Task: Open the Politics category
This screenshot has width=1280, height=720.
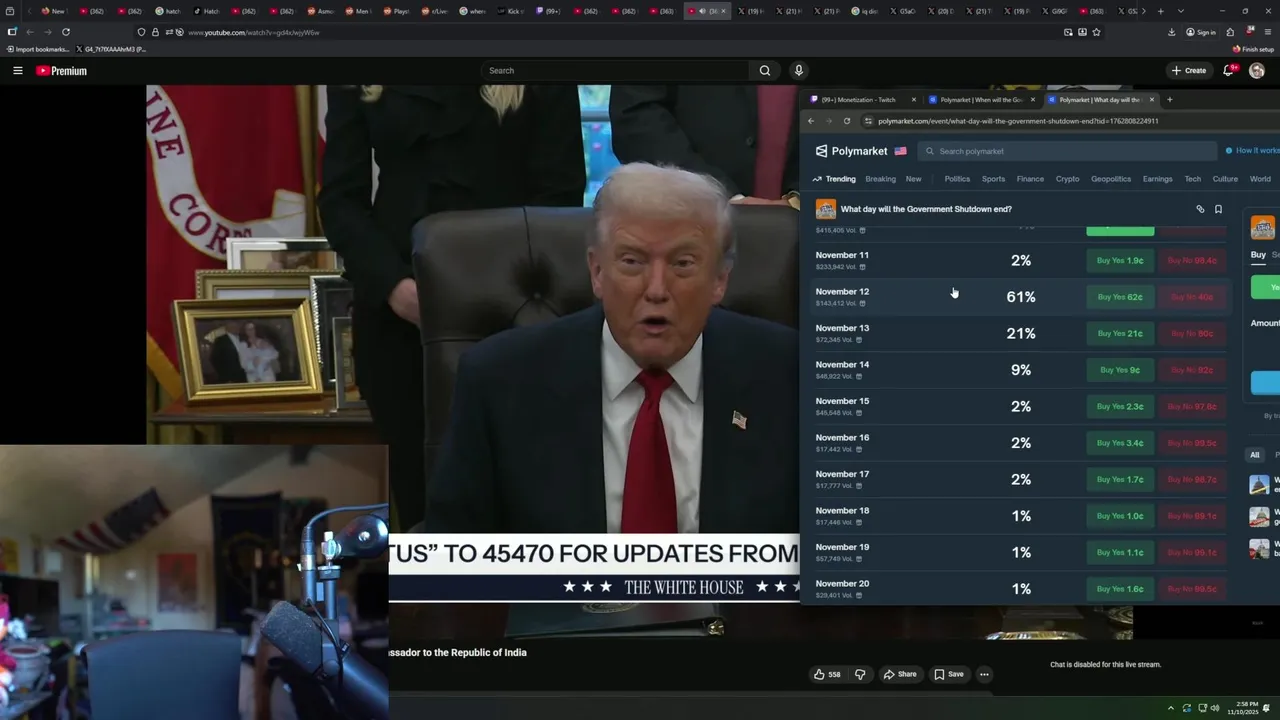Action: point(957,179)
